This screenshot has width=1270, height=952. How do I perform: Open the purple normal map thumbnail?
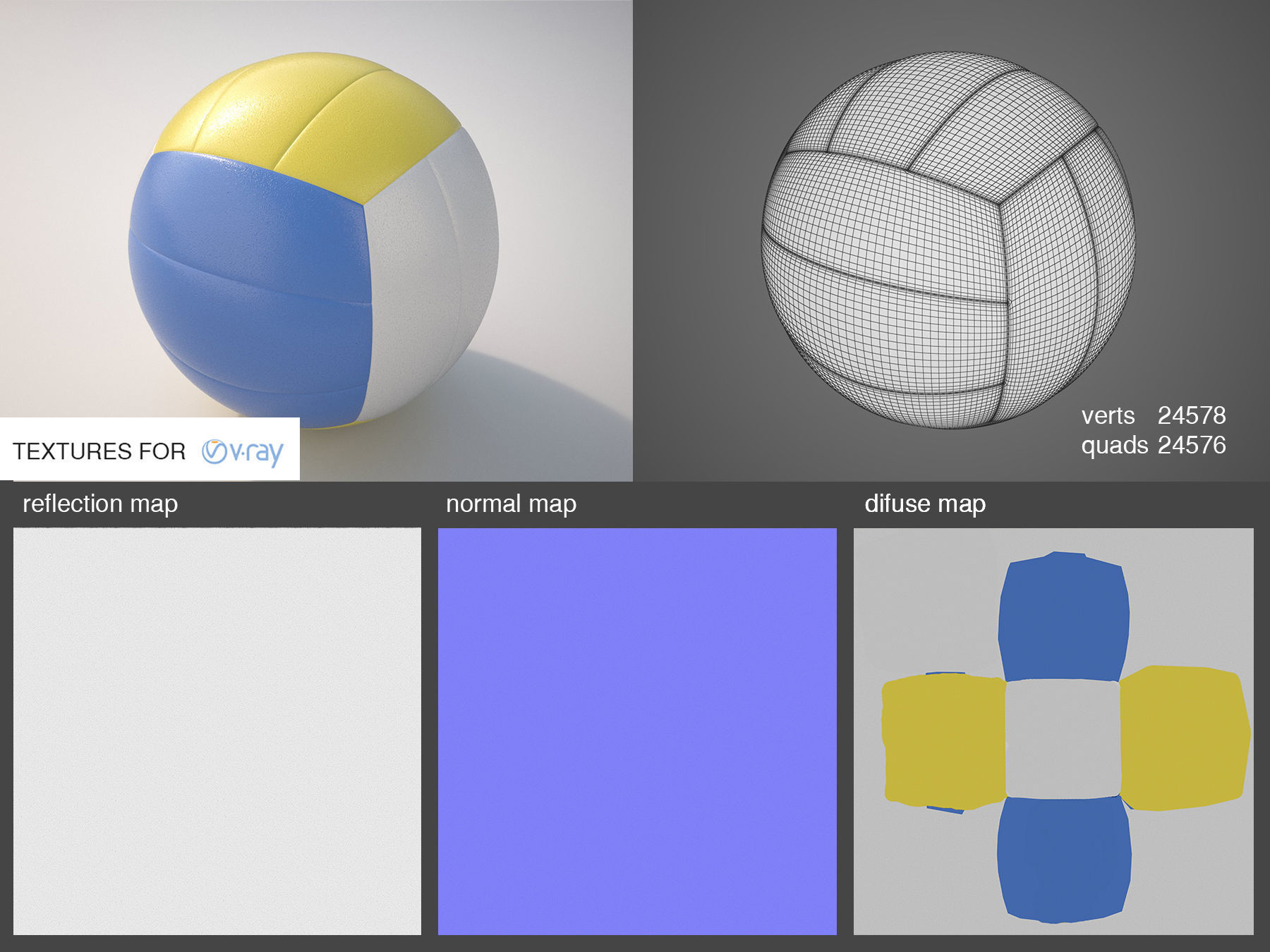pos(637,731)
